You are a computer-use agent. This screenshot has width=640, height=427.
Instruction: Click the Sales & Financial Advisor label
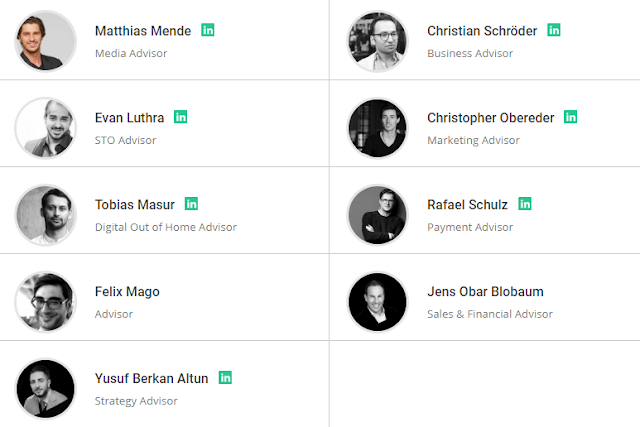tap(490, 314)
